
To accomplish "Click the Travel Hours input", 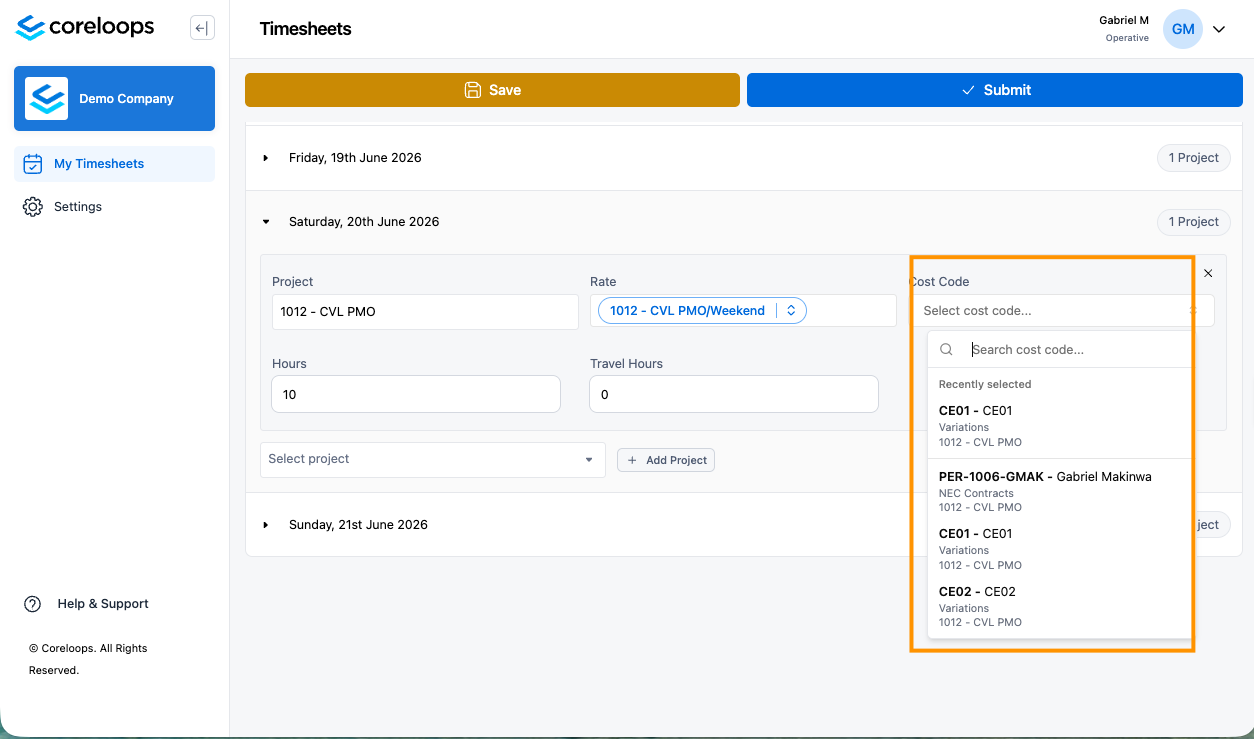I will coord(734,394).
